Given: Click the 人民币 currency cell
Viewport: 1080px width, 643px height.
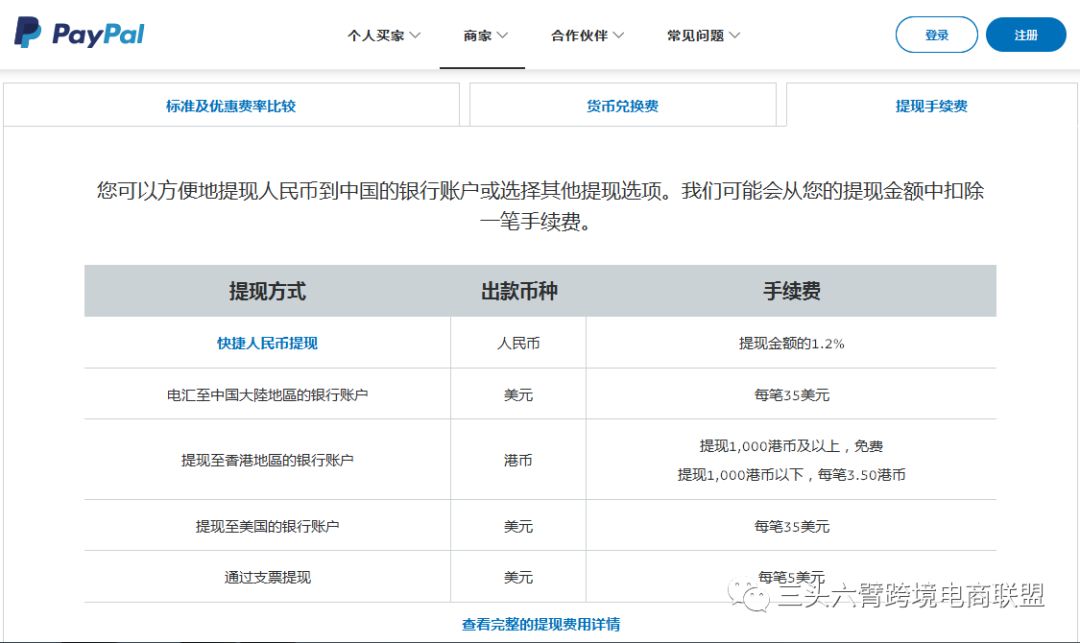Looking at the screenshot, I should pos(519,343).
